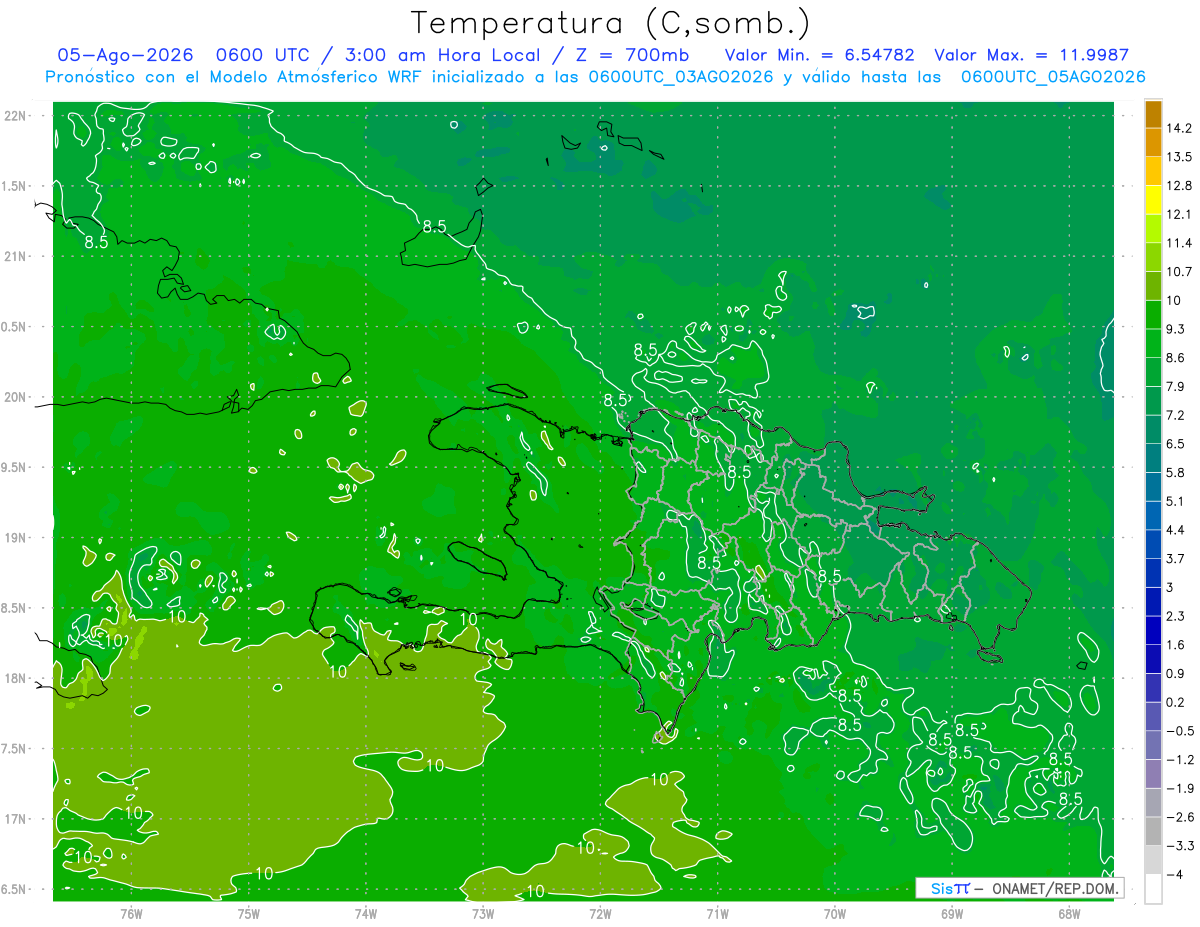Click legend value '11.4'
Viewport: 1200px width, 927px height.
tap(1180, 242)
